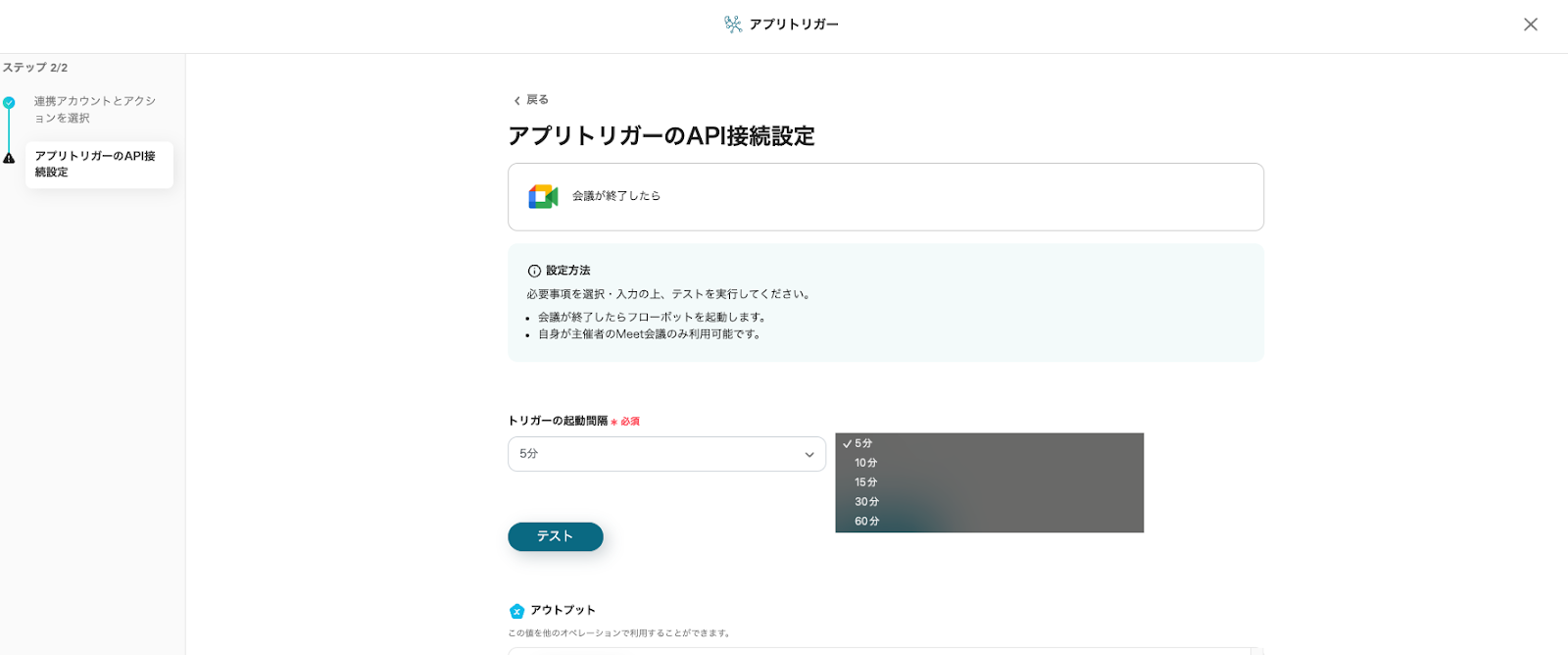The width and height of the screenshot is (1568, 655).
Task: Select アプリトリガーのAPI接続設定 step in sidebar
Action: click(x=98, y=164)
